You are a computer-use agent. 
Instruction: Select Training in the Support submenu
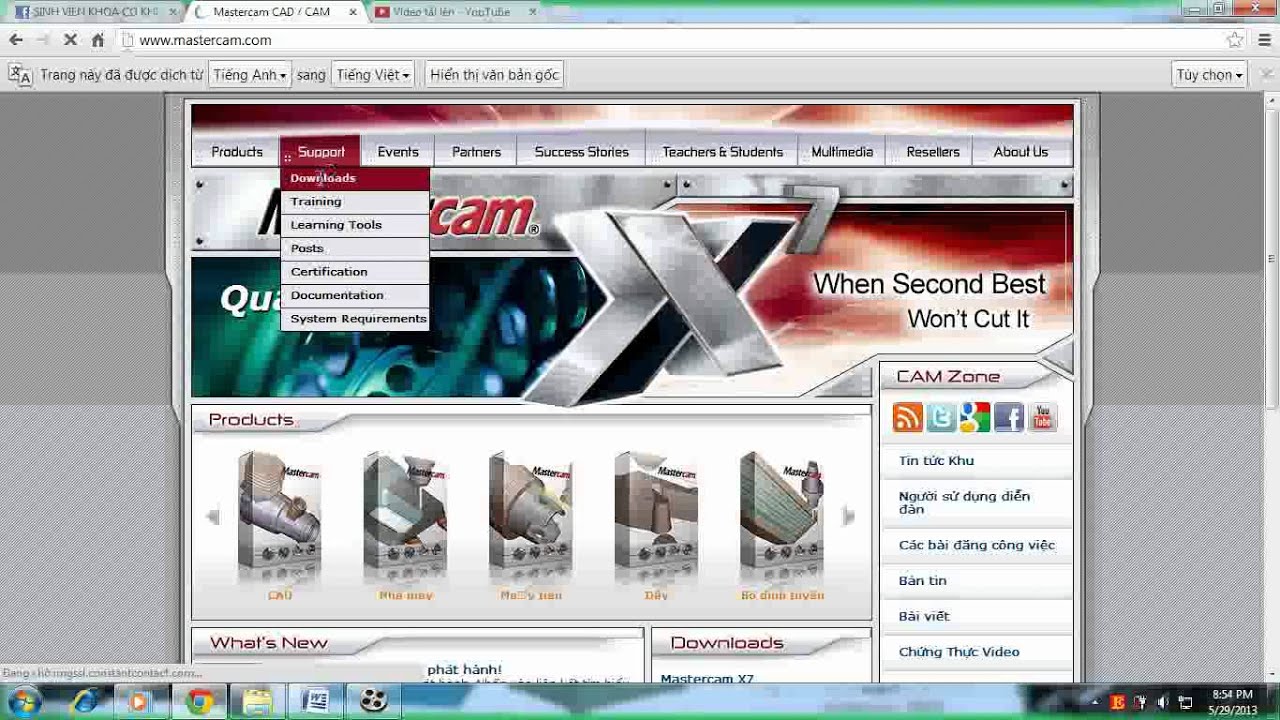tap(355, 201)
